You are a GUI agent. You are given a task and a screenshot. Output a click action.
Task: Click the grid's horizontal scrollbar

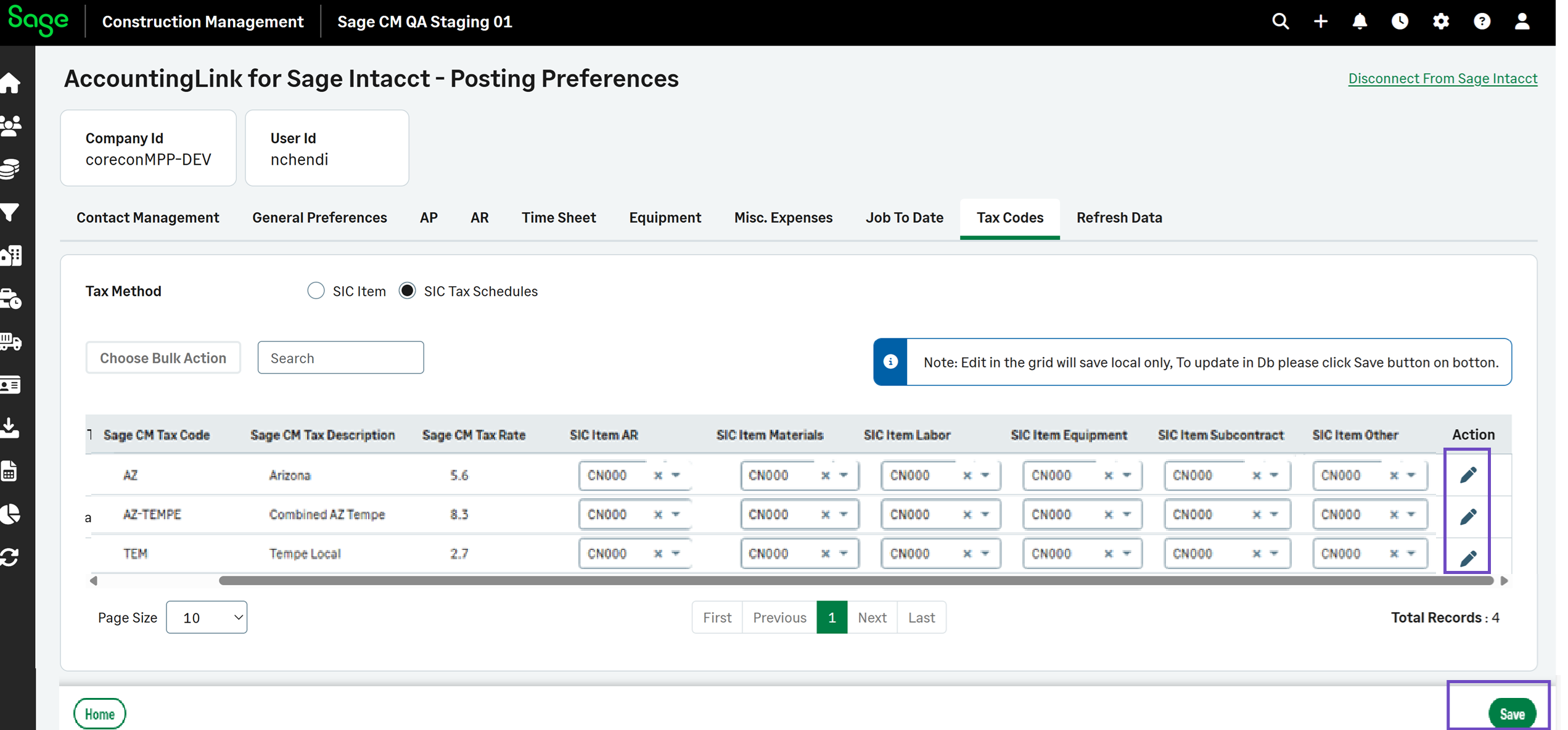point(856,581)
